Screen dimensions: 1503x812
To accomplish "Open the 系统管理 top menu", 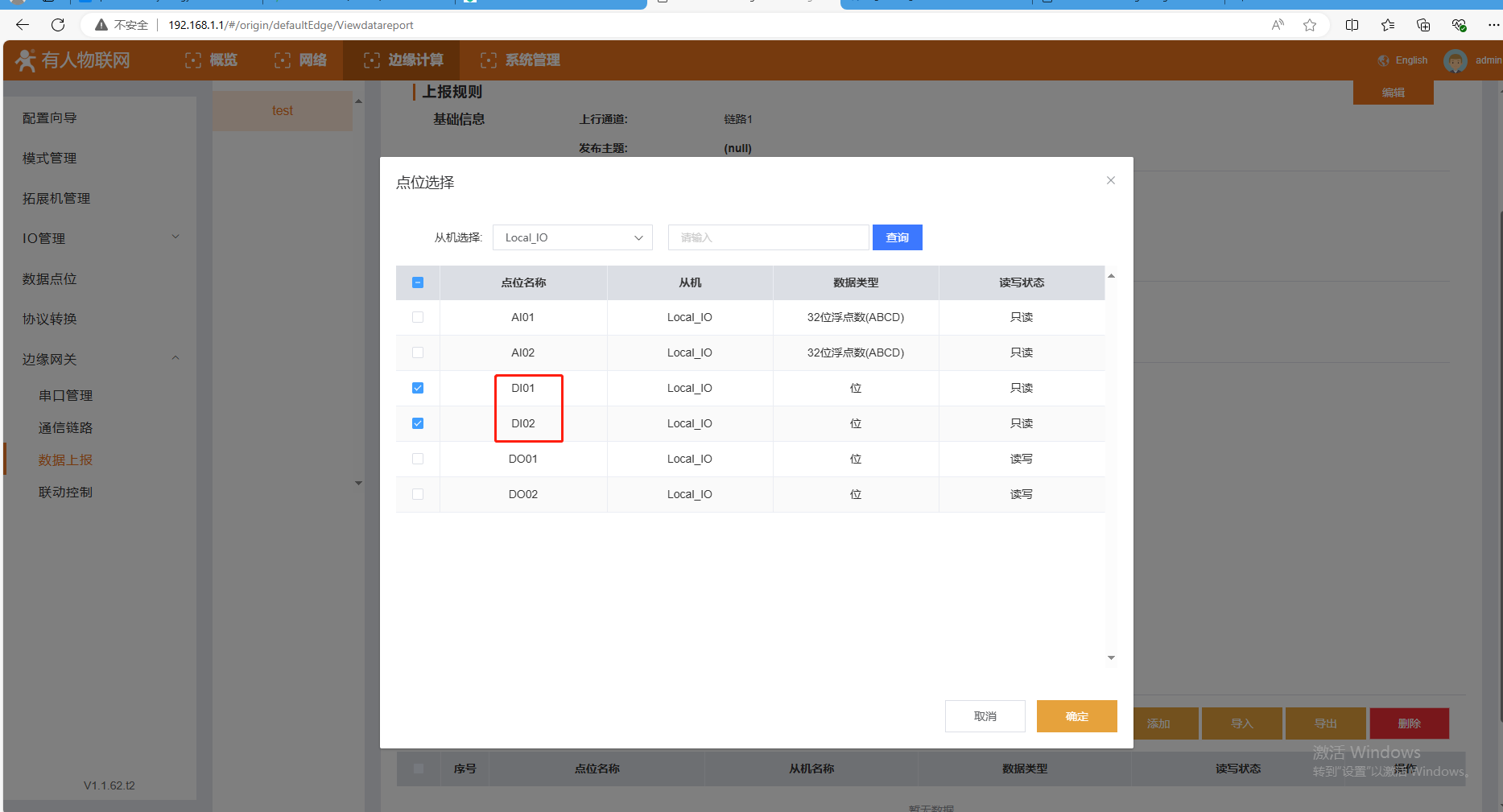I will (x=520, y=60).
